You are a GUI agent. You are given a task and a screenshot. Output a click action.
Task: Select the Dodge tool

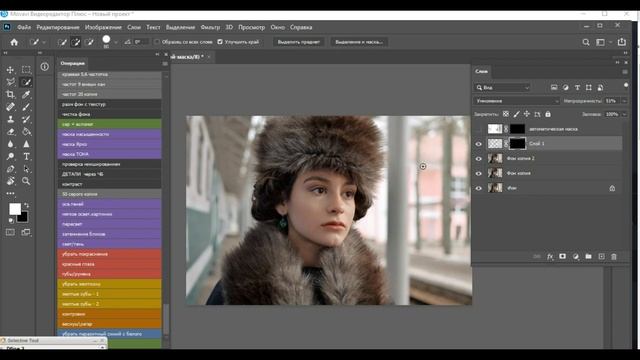10,156
